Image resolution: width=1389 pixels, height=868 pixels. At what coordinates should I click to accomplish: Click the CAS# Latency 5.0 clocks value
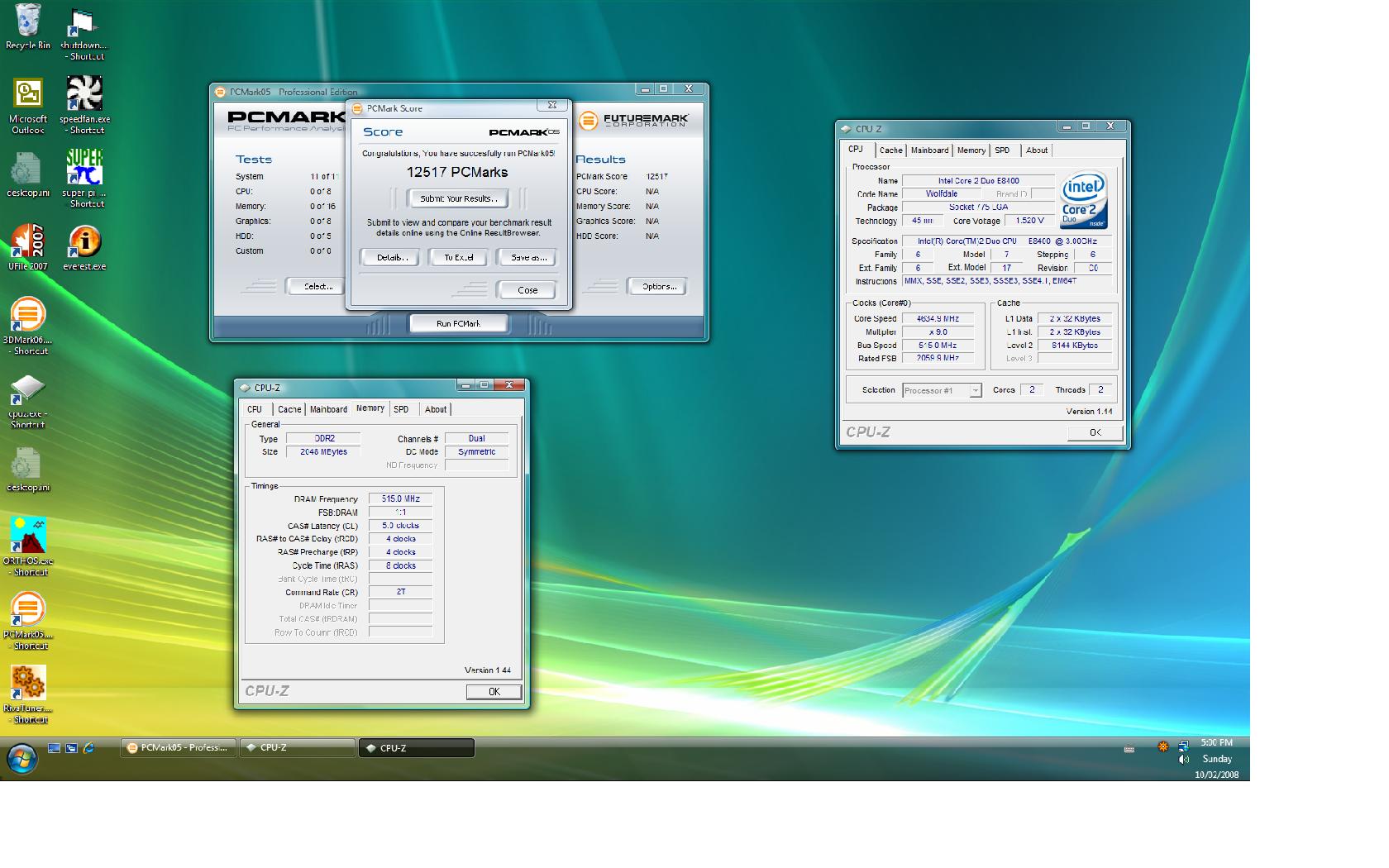tap(400, 526)
